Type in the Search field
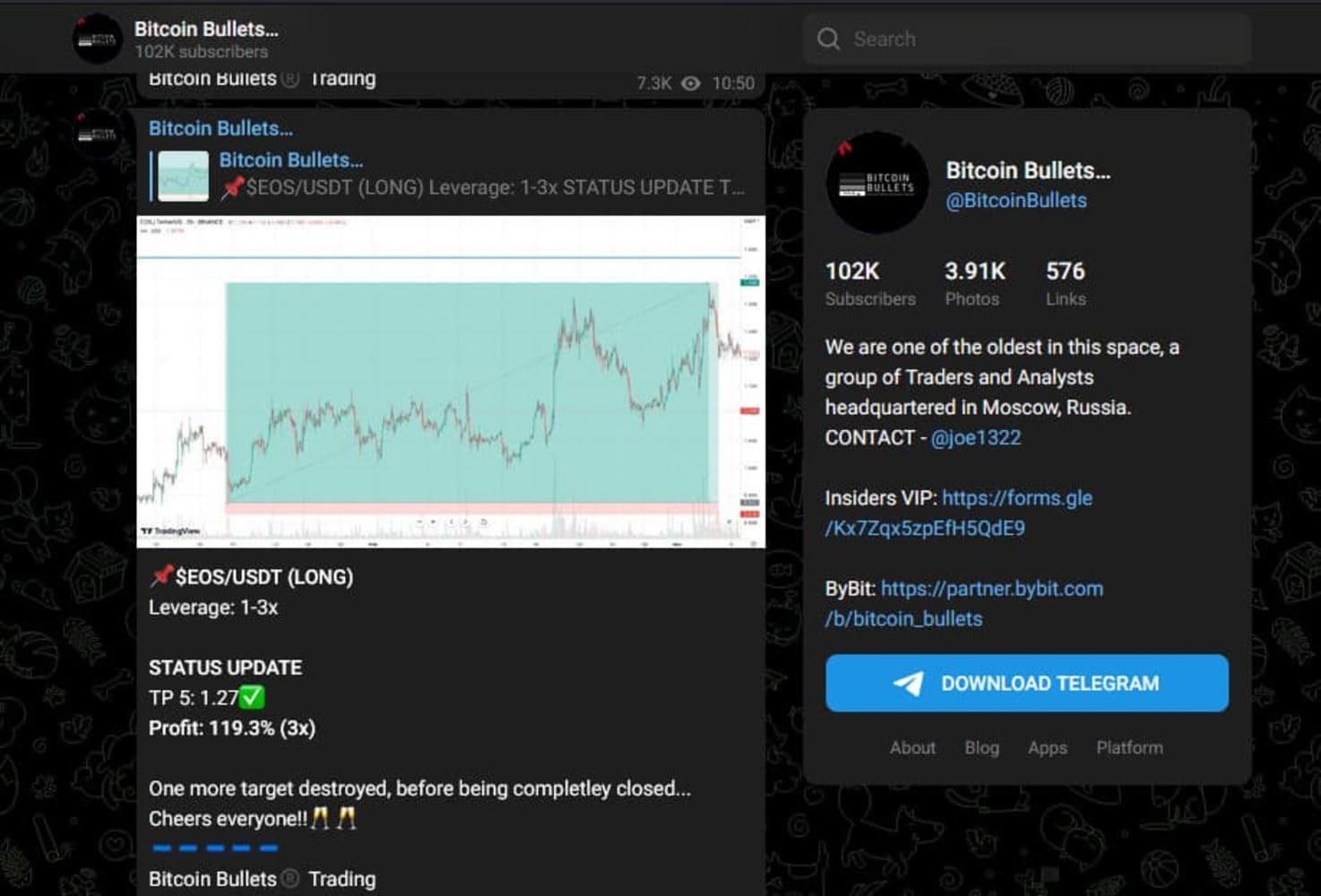This screenshot has height=896, width=1321. tap(1040, 39)
